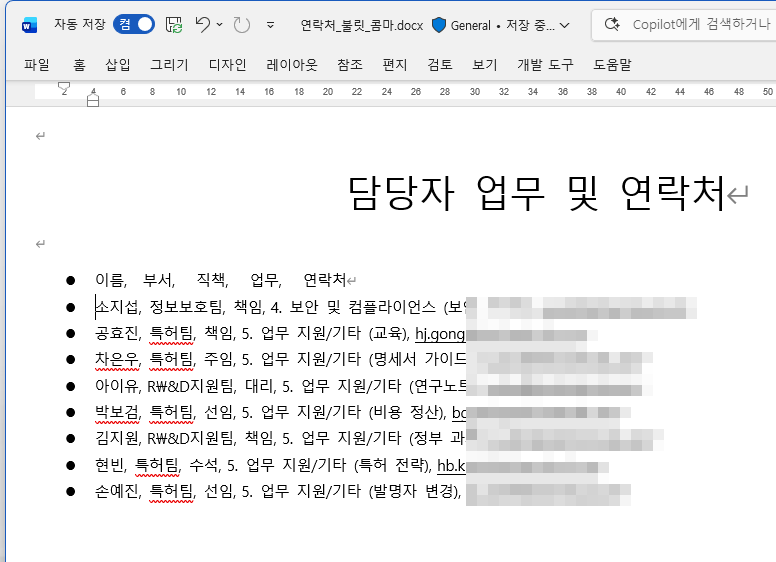Click the Copilot search box
The height and width of the screenshot is (562, 776).
pyautogui.click(x=685, y=24)
